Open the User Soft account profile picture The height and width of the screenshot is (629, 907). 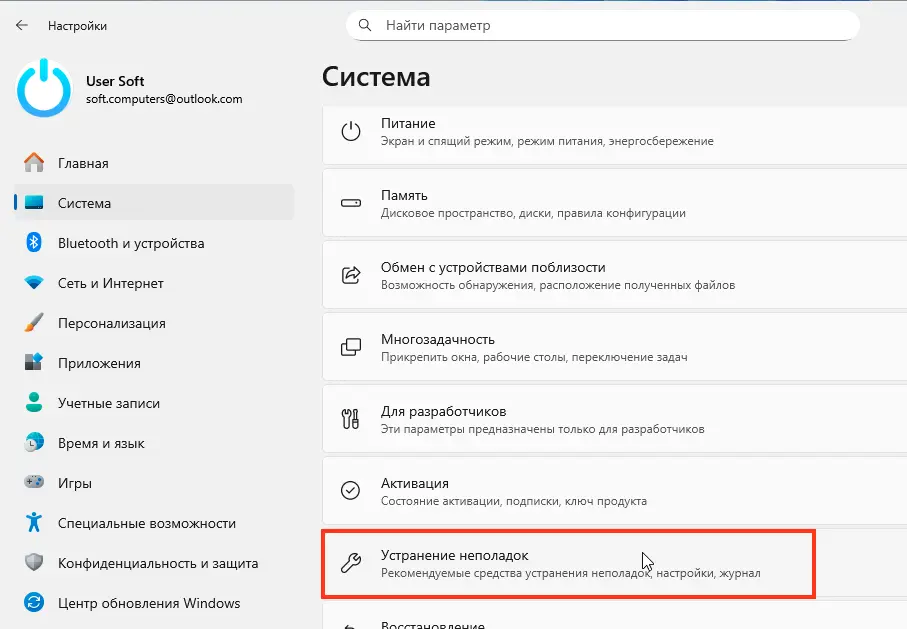click(x=44, y=88)
